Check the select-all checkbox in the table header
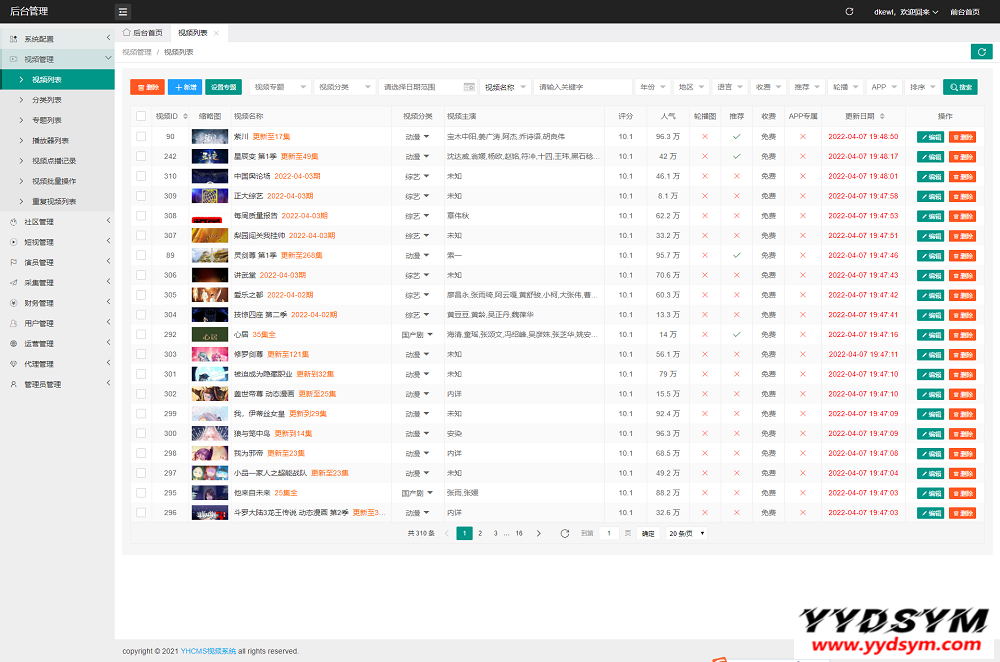This screenshot has height=662, width=1000. click(141, 117)
